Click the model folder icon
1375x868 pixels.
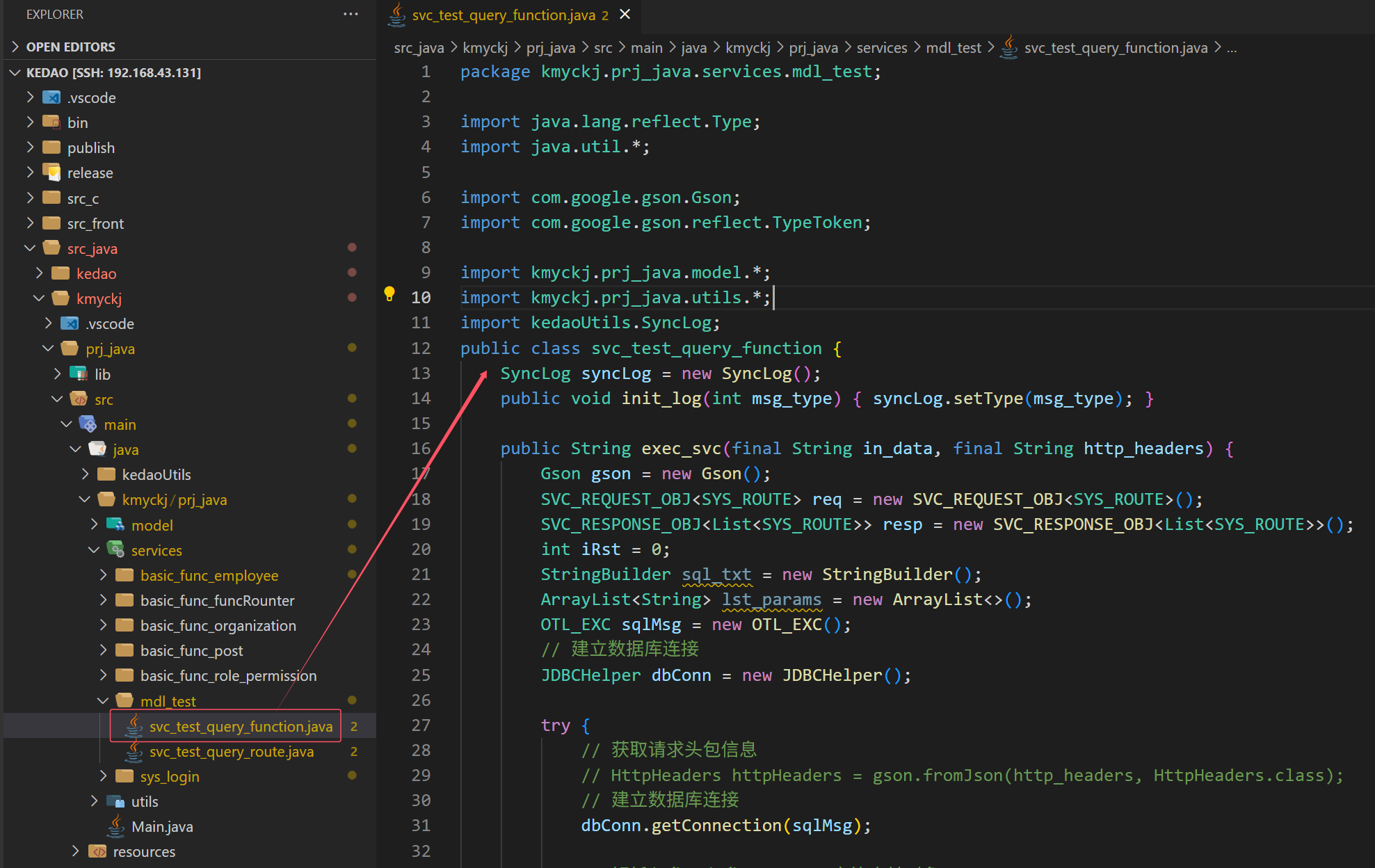click(x=115, y=525)
